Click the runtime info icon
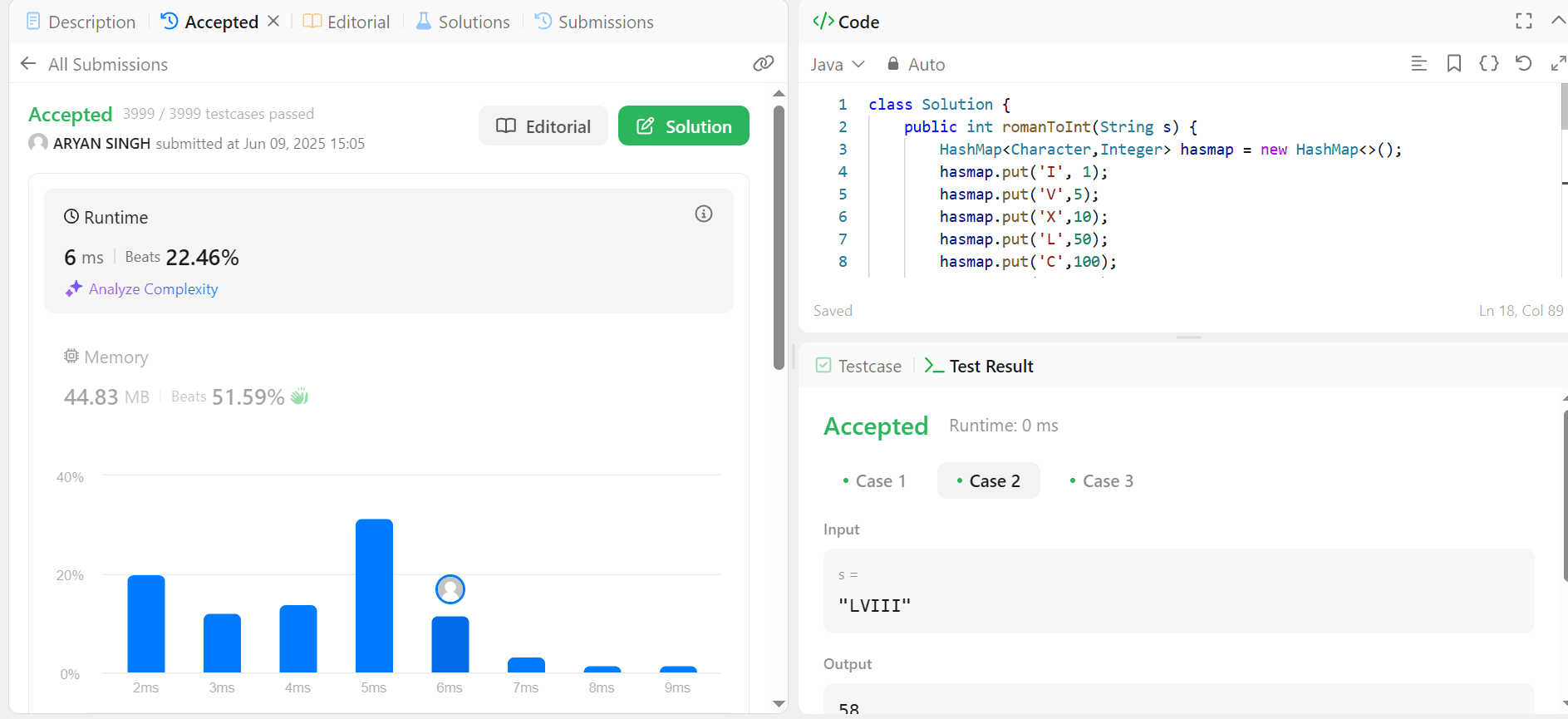The height and width of the screenshot is (719, 1568). point(703,214)
